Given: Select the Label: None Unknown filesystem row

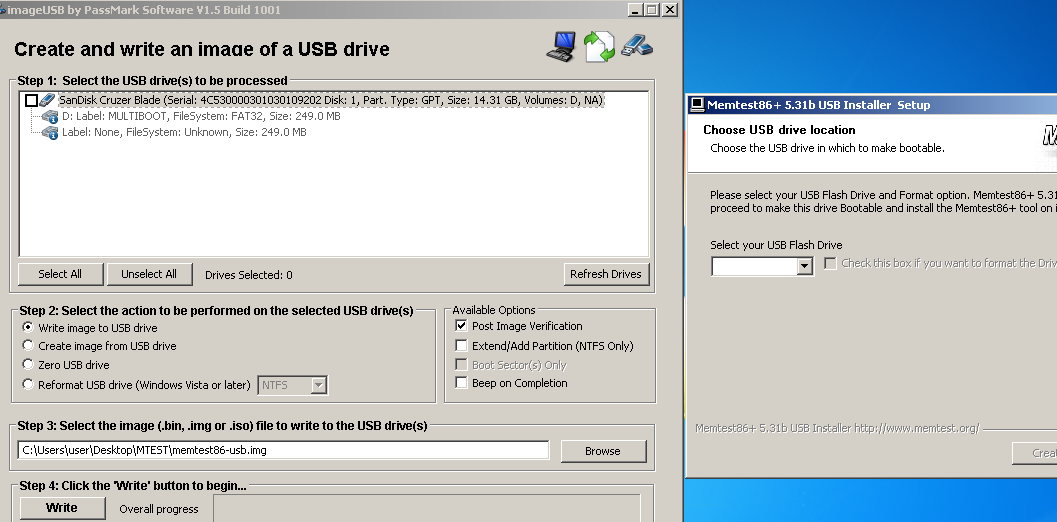Looking at the screenshot, I should [184, 132].
